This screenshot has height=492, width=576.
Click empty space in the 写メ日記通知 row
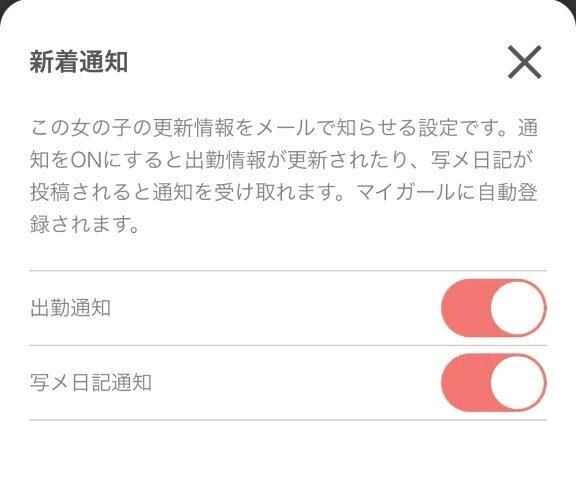coord(294,383)
